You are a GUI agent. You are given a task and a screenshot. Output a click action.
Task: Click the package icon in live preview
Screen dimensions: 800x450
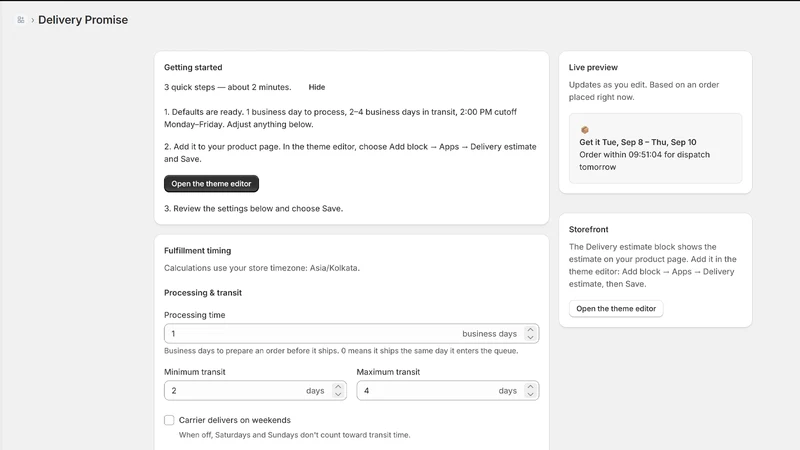click(585, 130)
